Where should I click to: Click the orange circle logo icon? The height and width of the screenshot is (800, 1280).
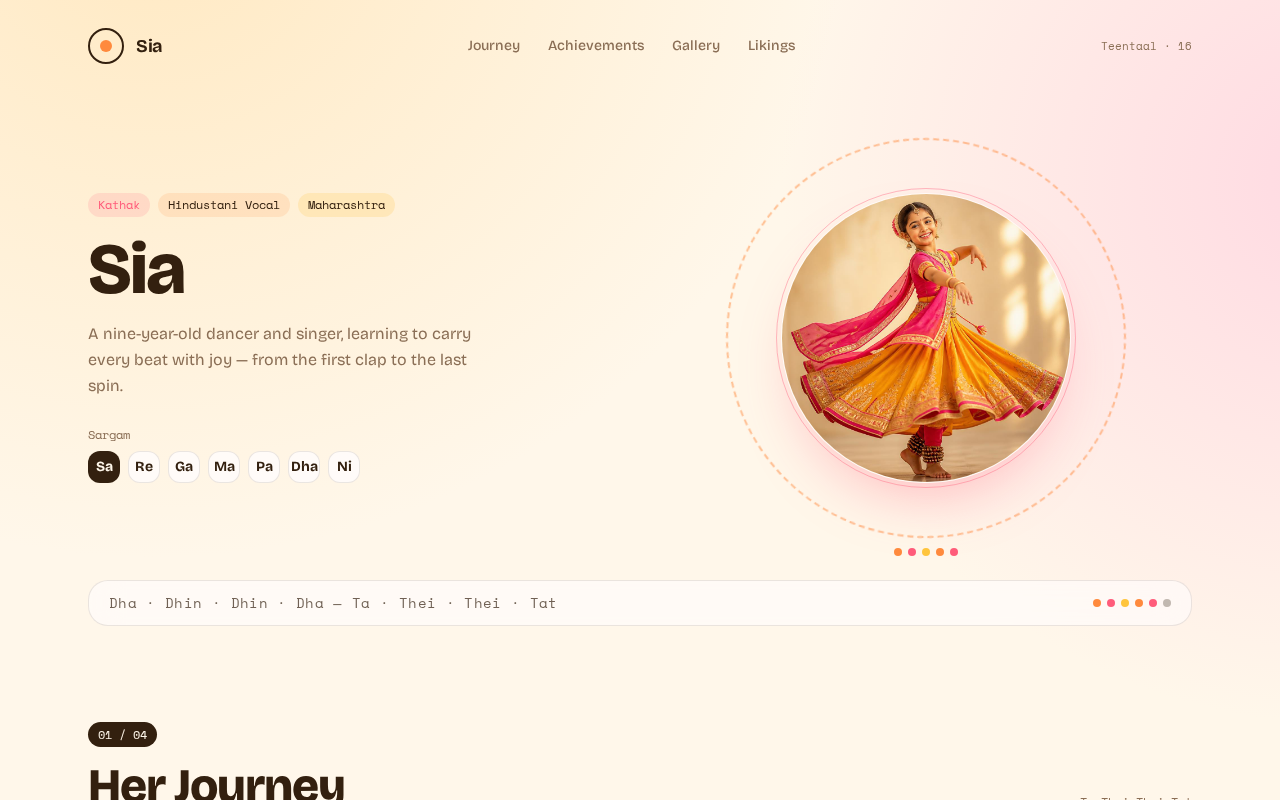tap(106, 46)
